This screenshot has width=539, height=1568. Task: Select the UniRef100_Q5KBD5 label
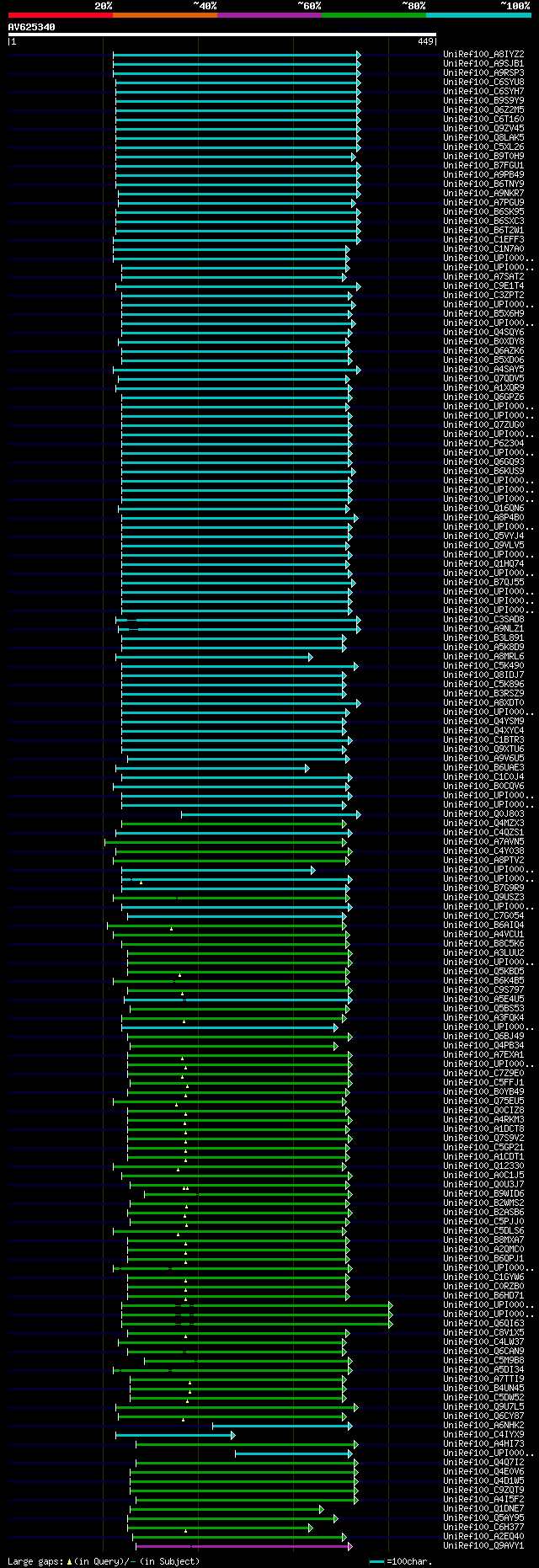(x=483, y=971)
